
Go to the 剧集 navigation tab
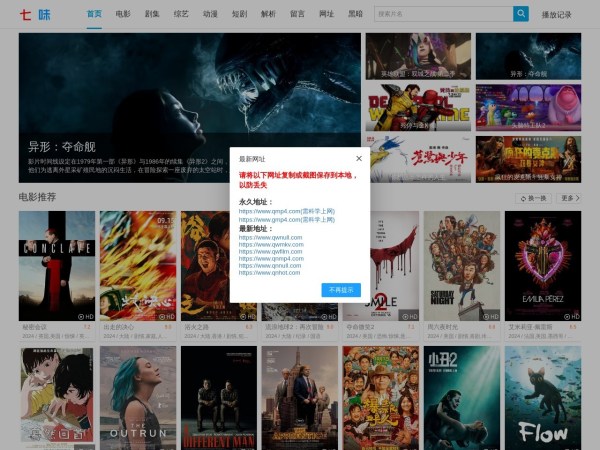(152, 15)
